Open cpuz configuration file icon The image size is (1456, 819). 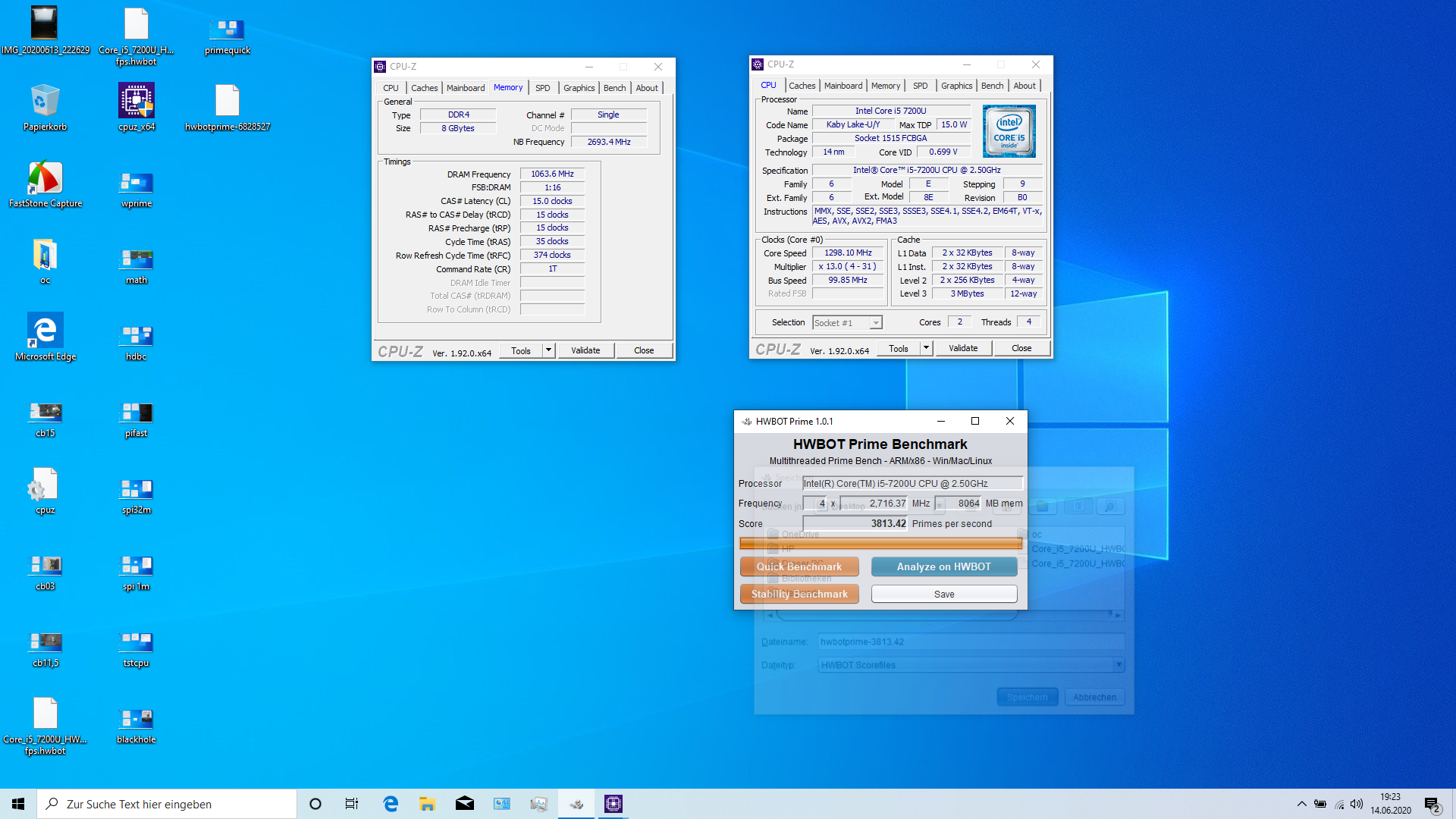point(45,491)
